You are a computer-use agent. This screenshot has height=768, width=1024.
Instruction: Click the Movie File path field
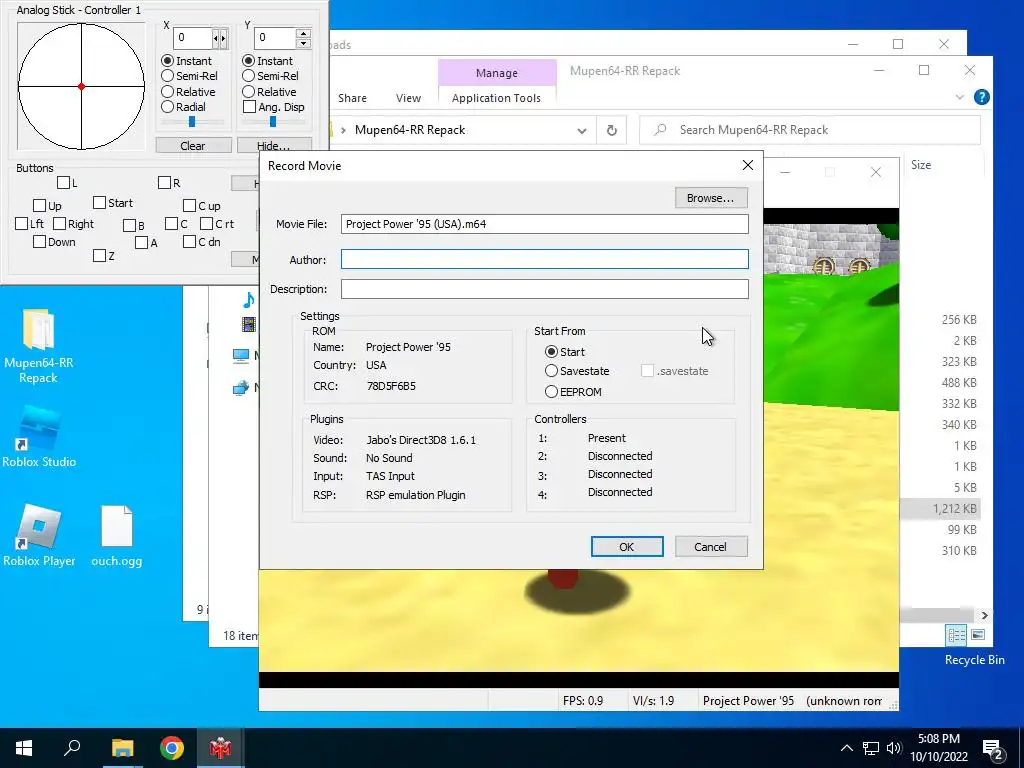coord(545,224)
